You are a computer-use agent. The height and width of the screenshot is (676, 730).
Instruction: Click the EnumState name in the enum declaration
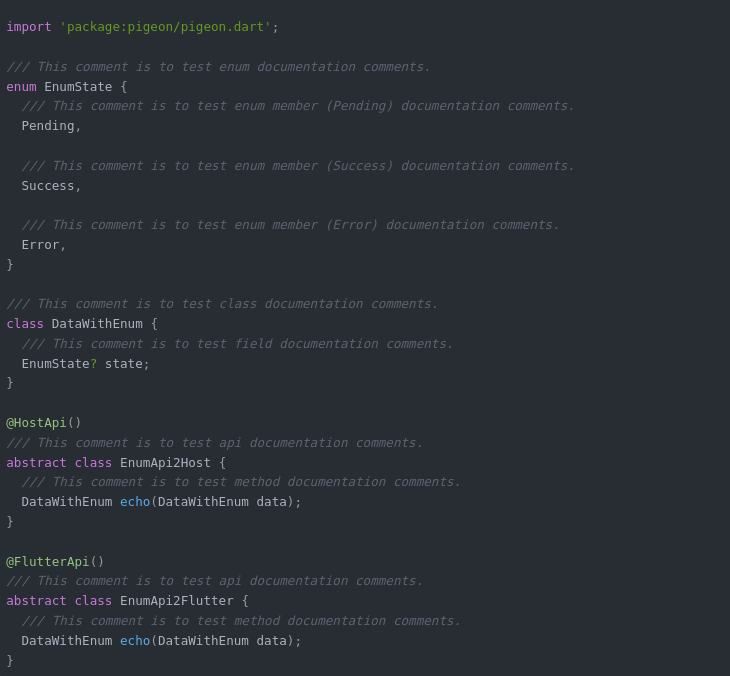78,87
